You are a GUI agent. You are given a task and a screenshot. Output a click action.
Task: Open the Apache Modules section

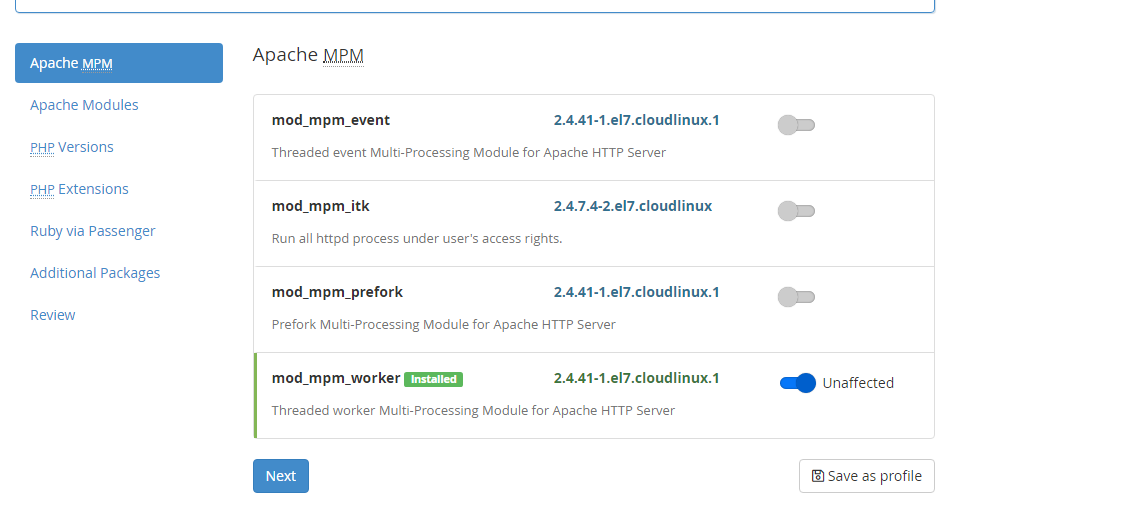point(84,105)
